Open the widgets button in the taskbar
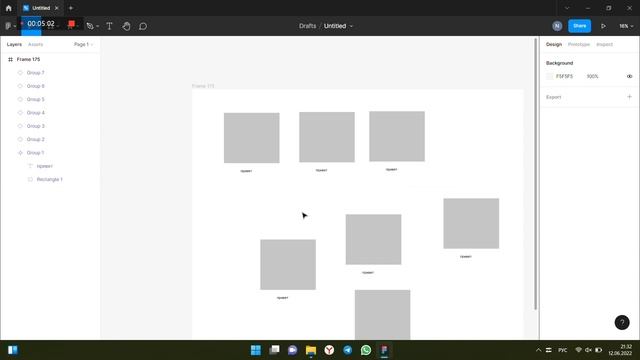The width and height of the screenshot is (640, 360). (13, 350)
